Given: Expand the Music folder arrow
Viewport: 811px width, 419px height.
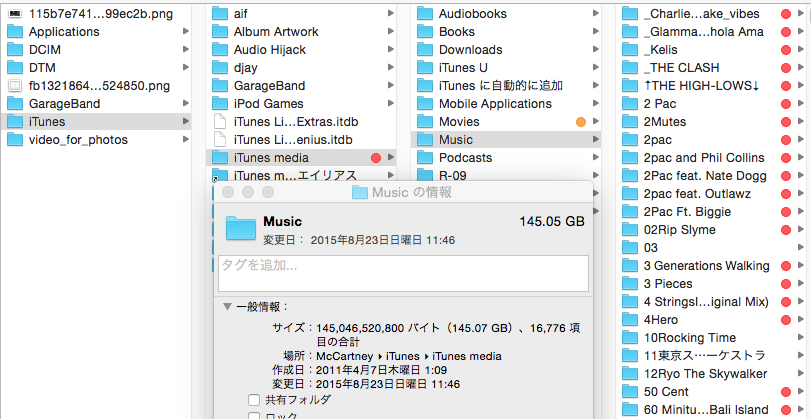Looking at the screenshot, I should click(x=596, y=140).
